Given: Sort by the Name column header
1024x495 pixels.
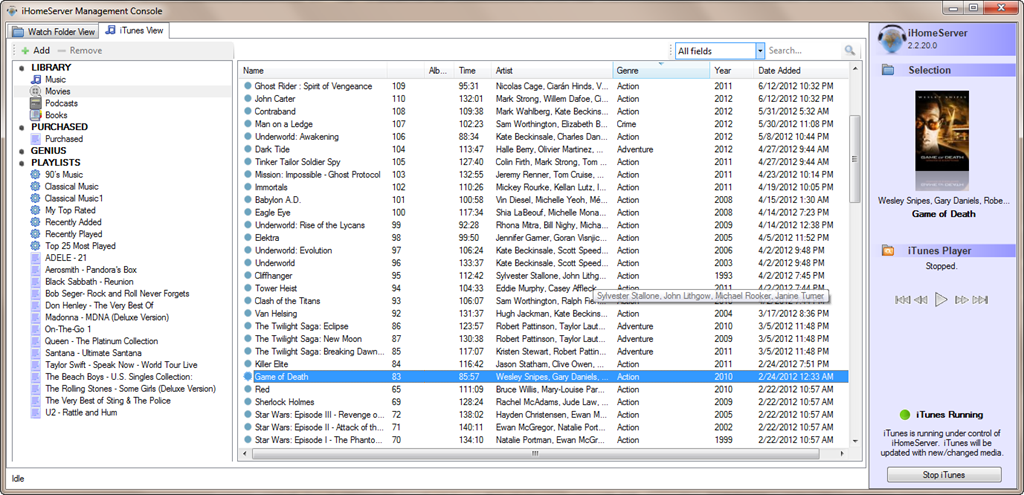Looking at the screenshot, I should 313,70.
